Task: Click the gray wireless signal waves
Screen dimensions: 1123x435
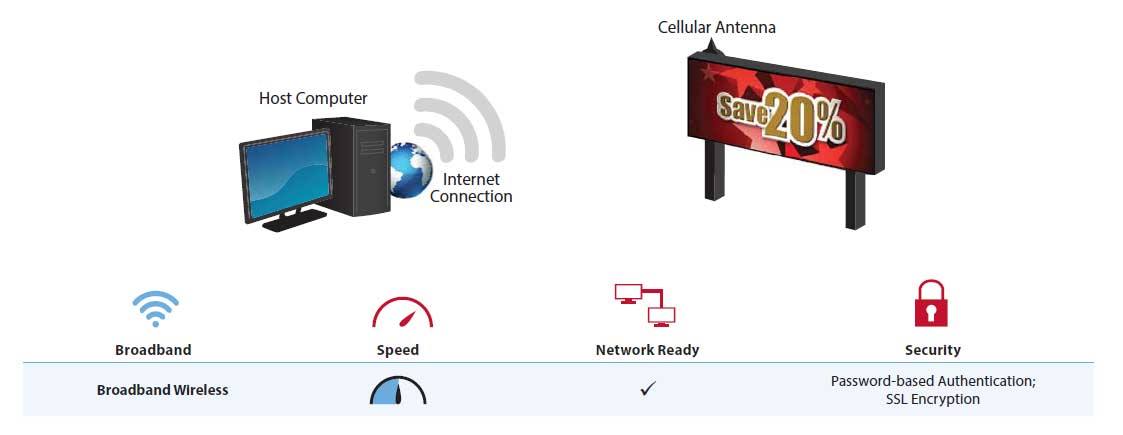Action: coord(459,117)
